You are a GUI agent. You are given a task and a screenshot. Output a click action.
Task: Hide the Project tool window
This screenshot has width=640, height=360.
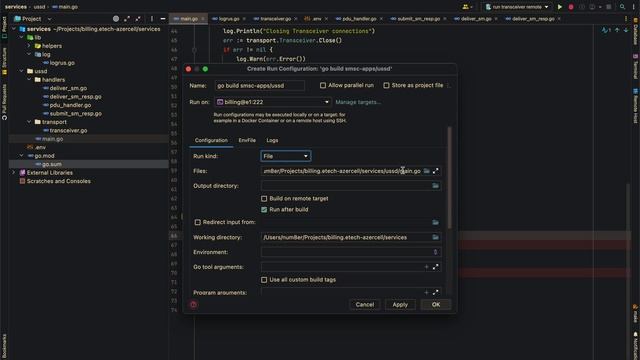click(x=162, y=19)
